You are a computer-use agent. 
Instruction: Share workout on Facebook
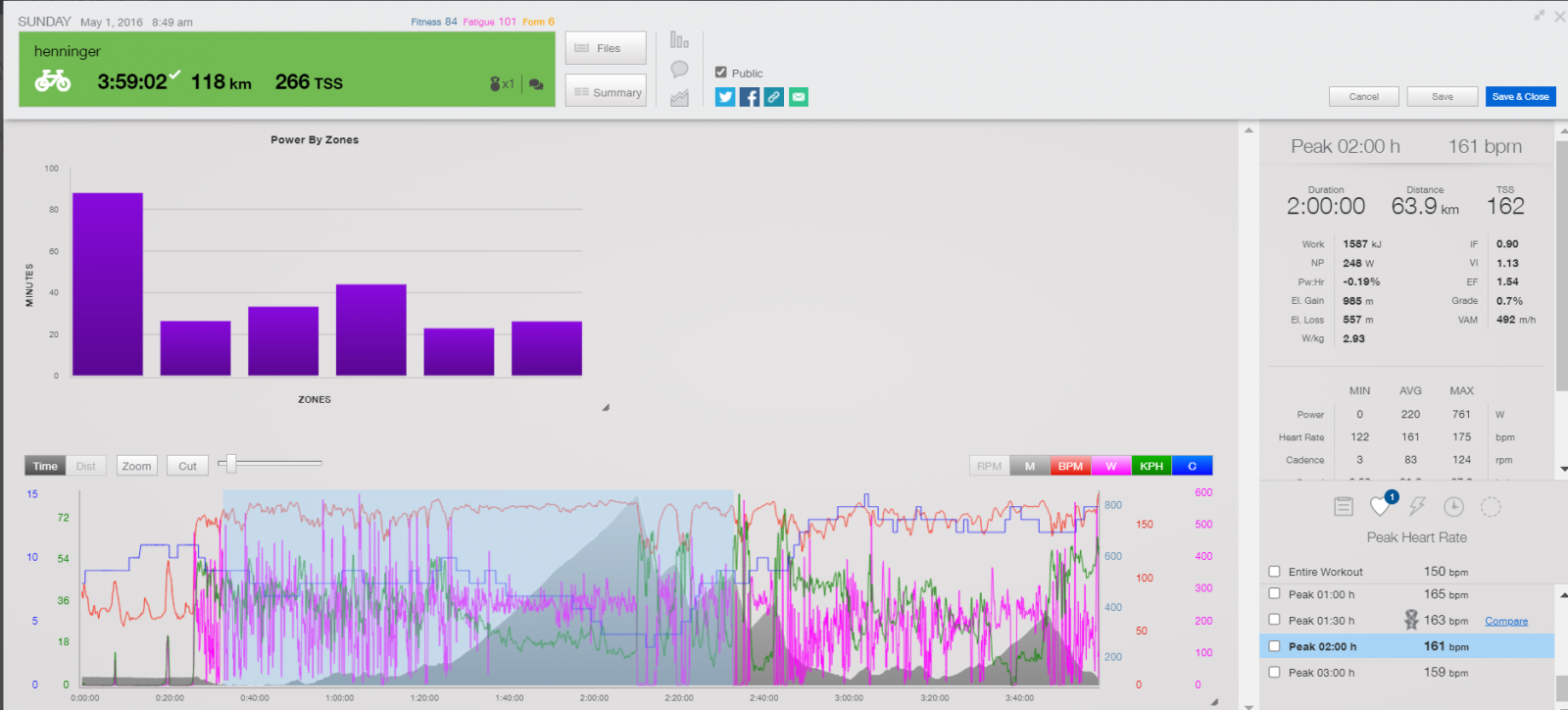coord(750,97)
